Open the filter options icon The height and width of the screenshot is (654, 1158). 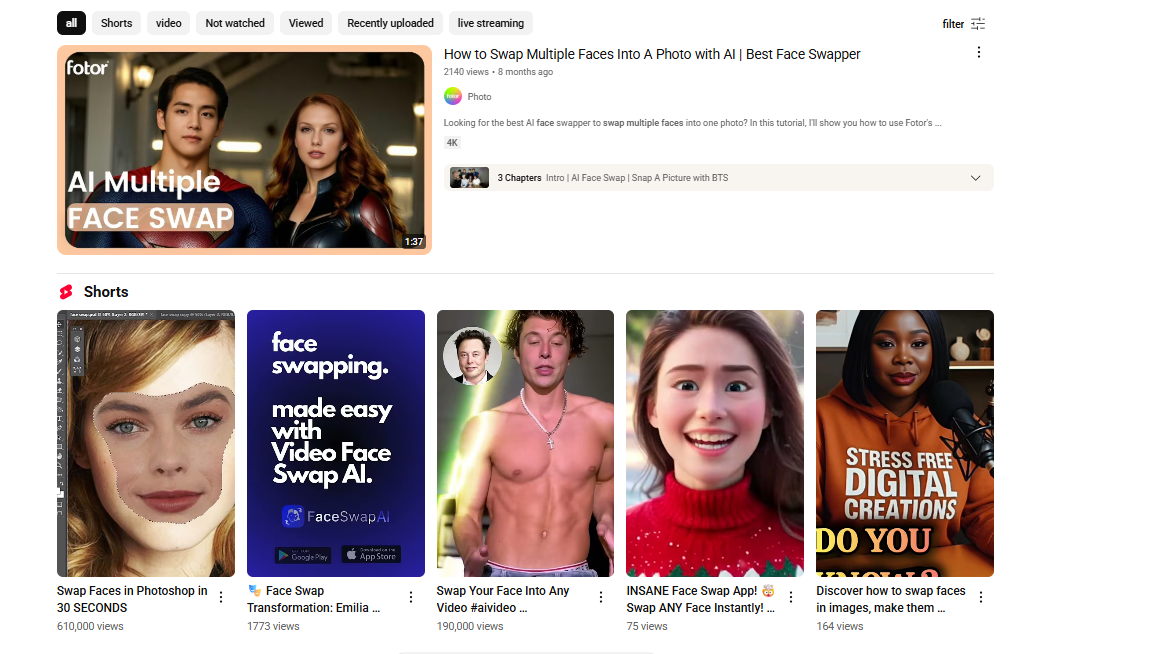point(978,24)
